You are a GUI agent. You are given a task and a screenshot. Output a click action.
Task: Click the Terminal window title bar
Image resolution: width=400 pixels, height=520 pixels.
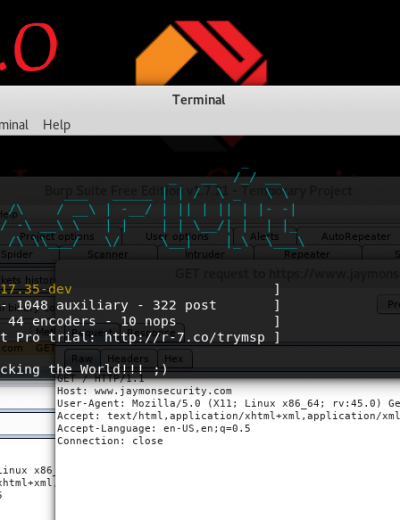click(199, 100)
